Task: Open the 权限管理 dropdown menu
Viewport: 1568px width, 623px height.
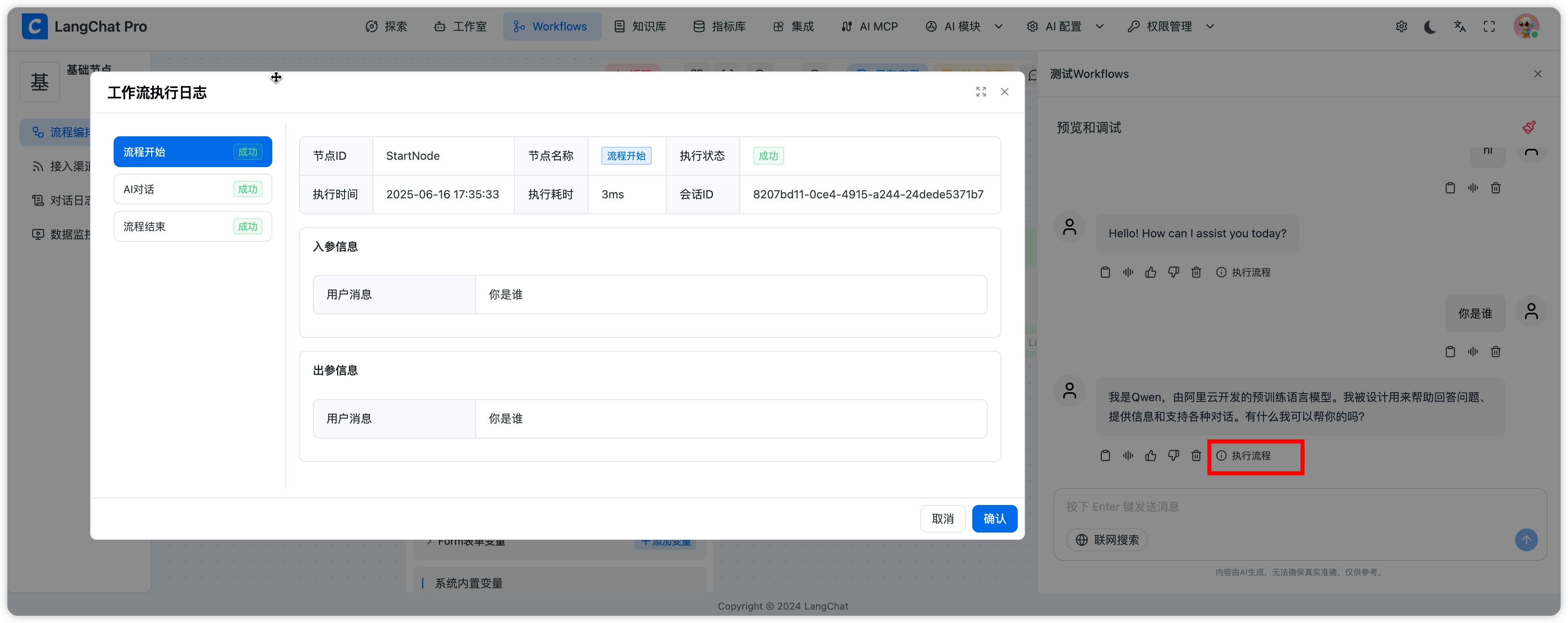Action: [x=1170, y=27]
